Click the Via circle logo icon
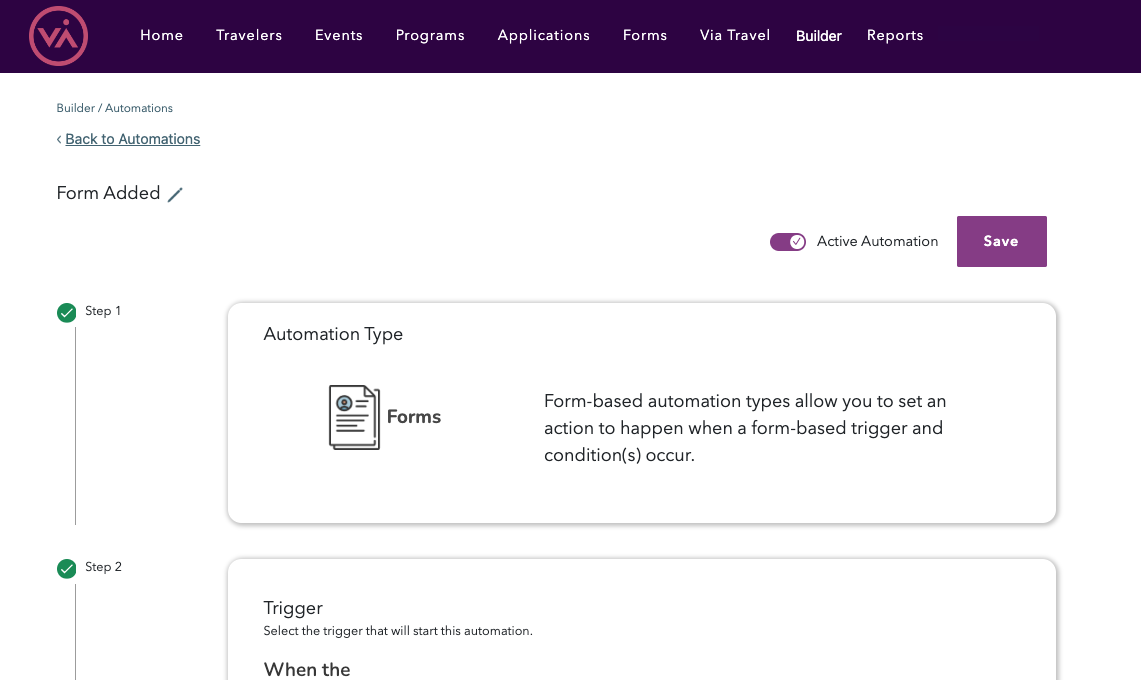Screen dimensions: 1141x680 [58, 36]
